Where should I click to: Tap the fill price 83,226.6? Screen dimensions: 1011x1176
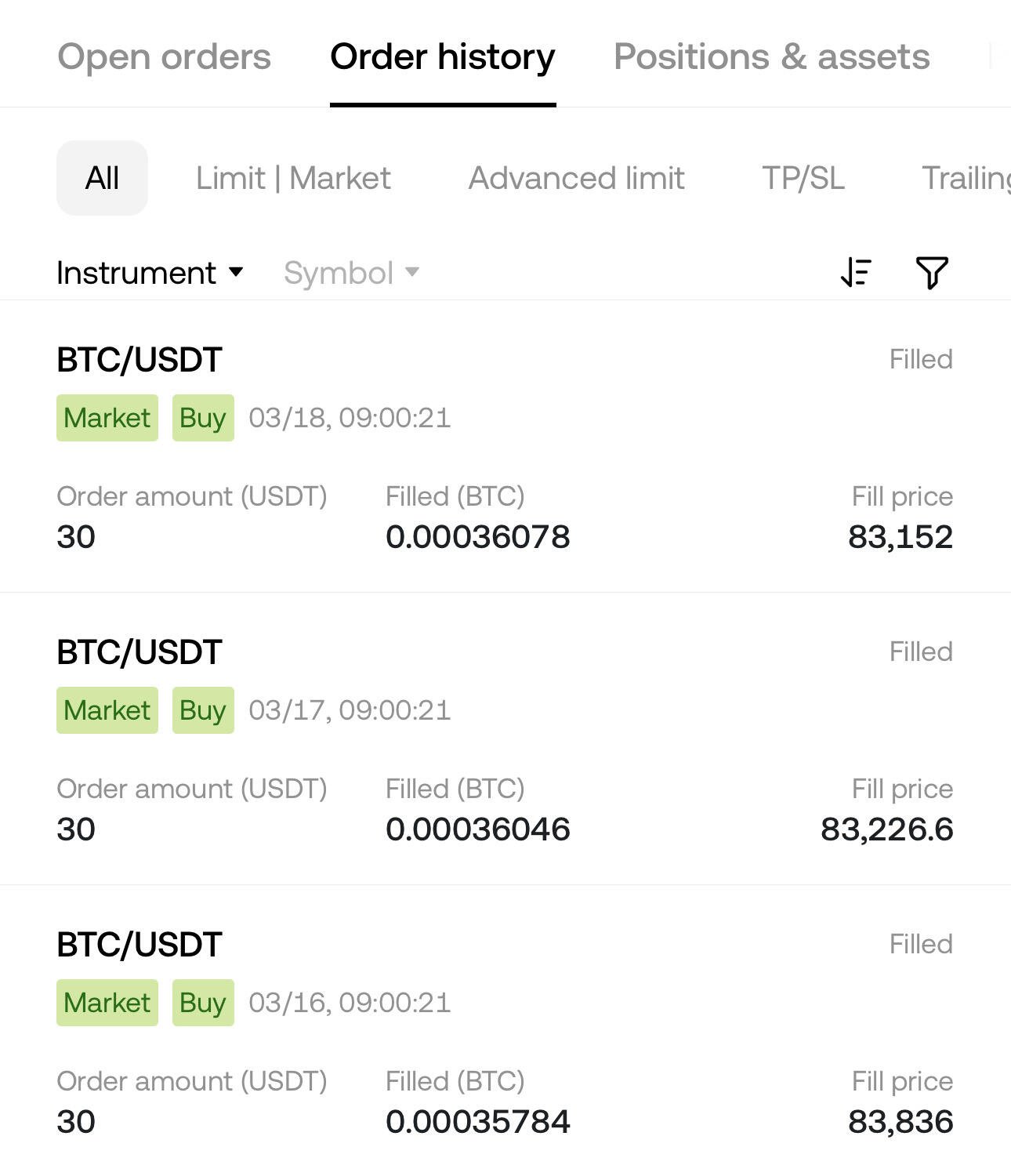[886, 829]
